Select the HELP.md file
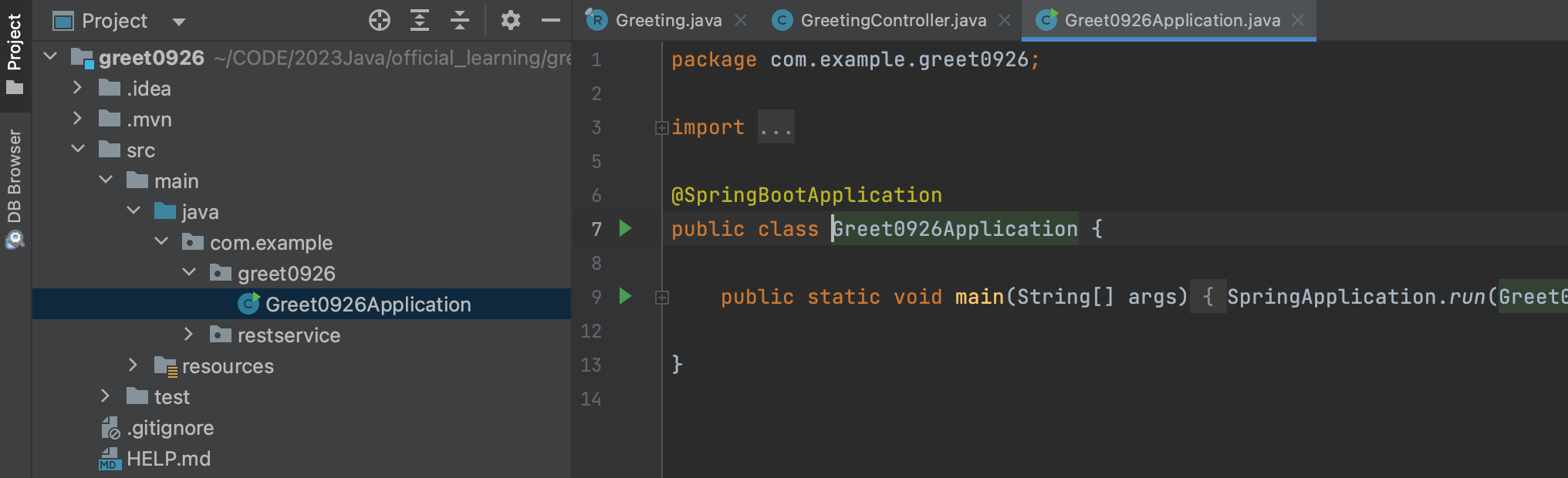Viewport: 1568px width, 478px height. (x=168, y=459)
